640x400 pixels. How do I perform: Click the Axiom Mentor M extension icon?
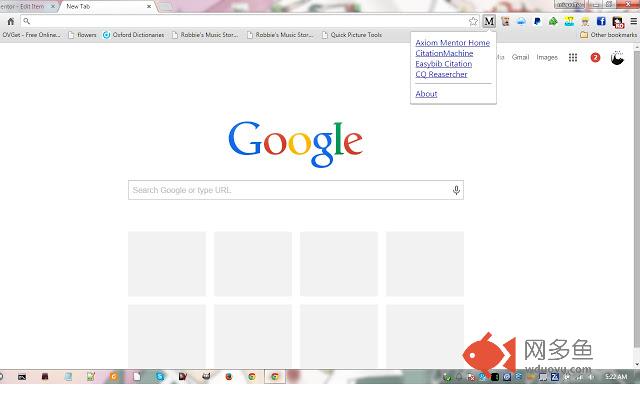pos(489,21)
